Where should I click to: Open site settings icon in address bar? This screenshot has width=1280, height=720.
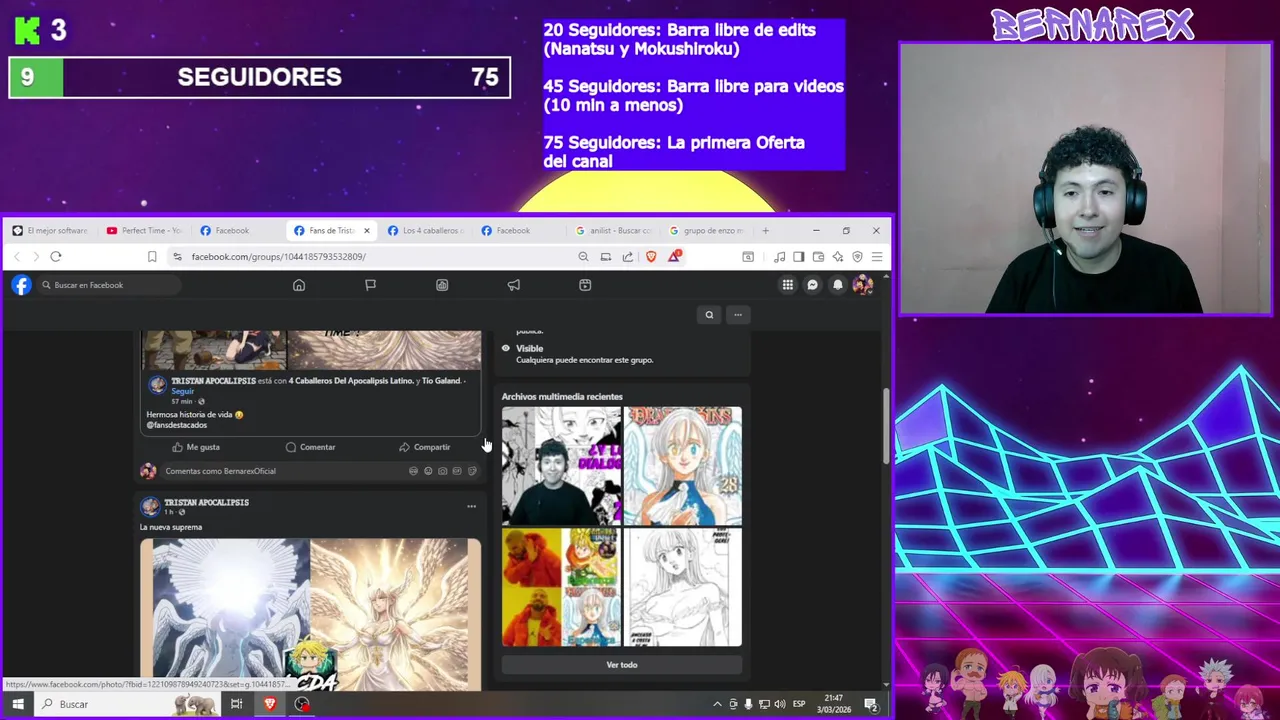177,257
